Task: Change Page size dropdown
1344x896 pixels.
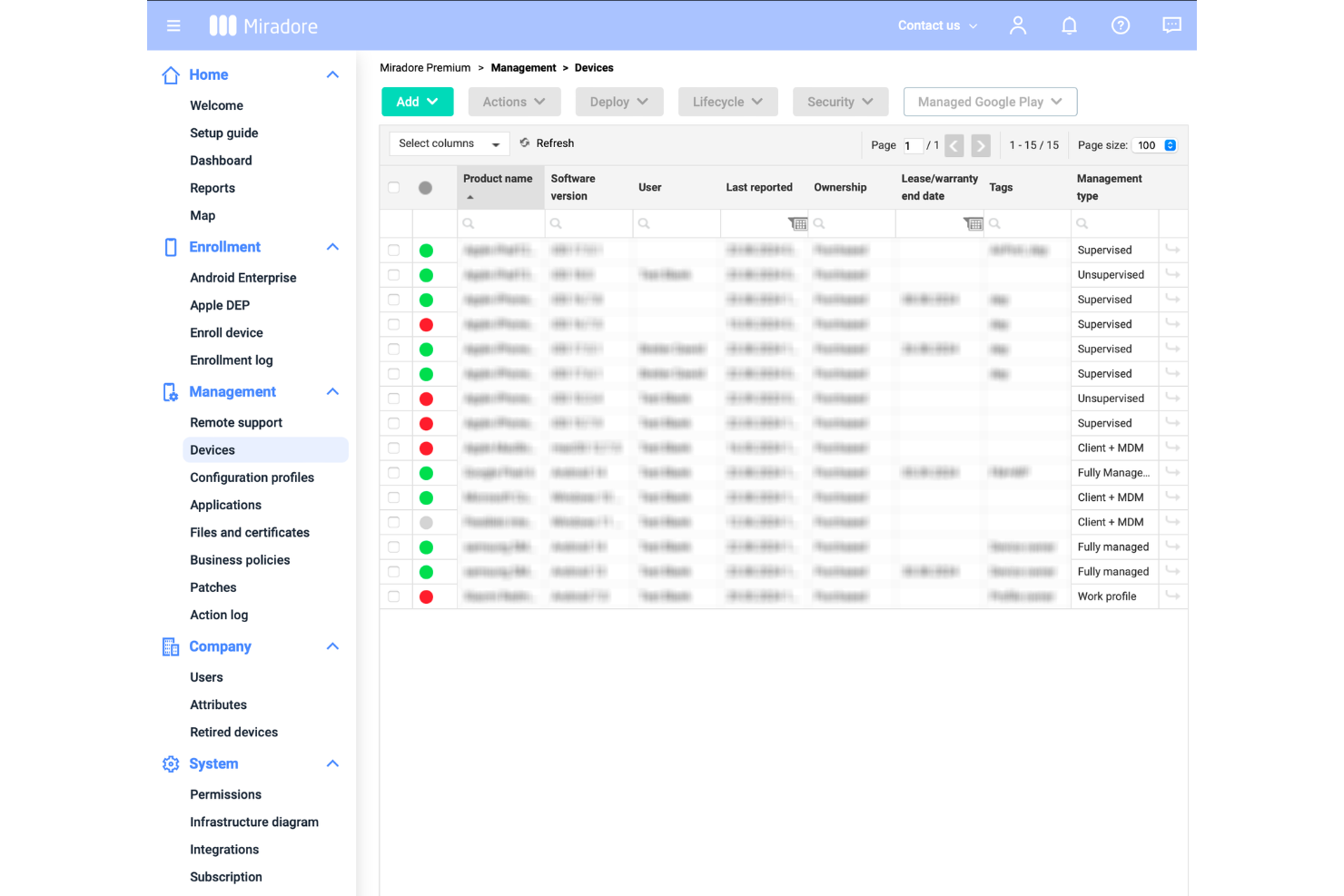Action: coord(1155,145)
